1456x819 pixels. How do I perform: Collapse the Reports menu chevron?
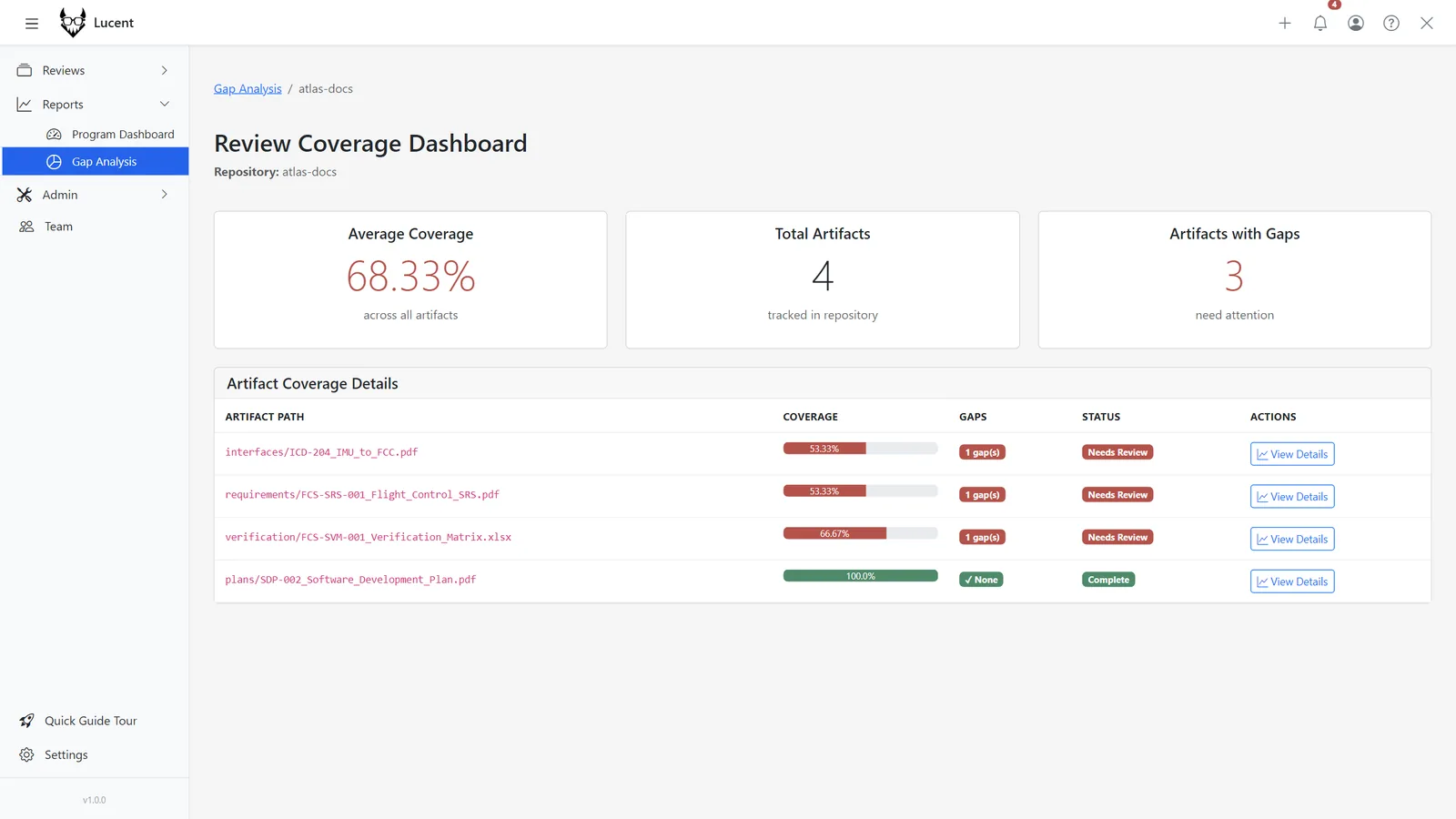(165, 105)
